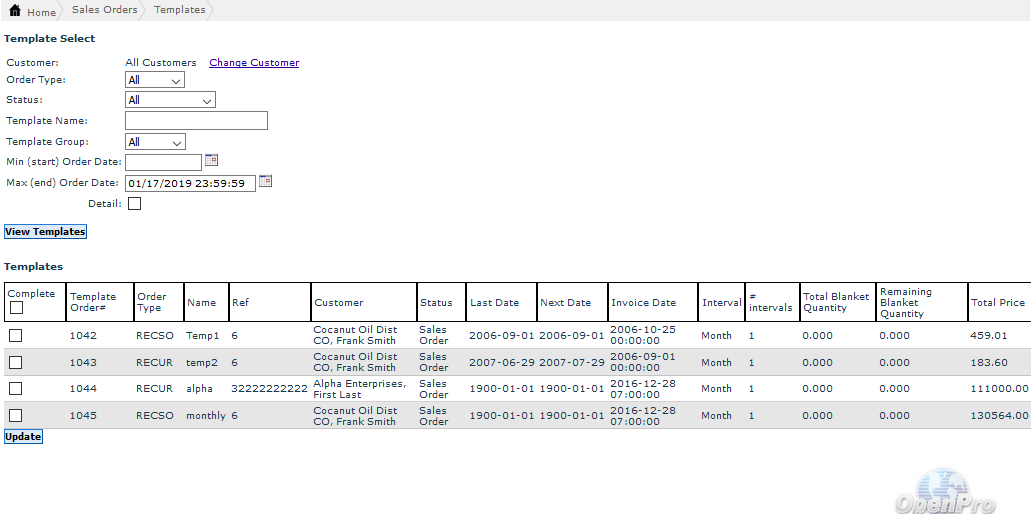Toggle the Detail checkbox

click(135, 204)
